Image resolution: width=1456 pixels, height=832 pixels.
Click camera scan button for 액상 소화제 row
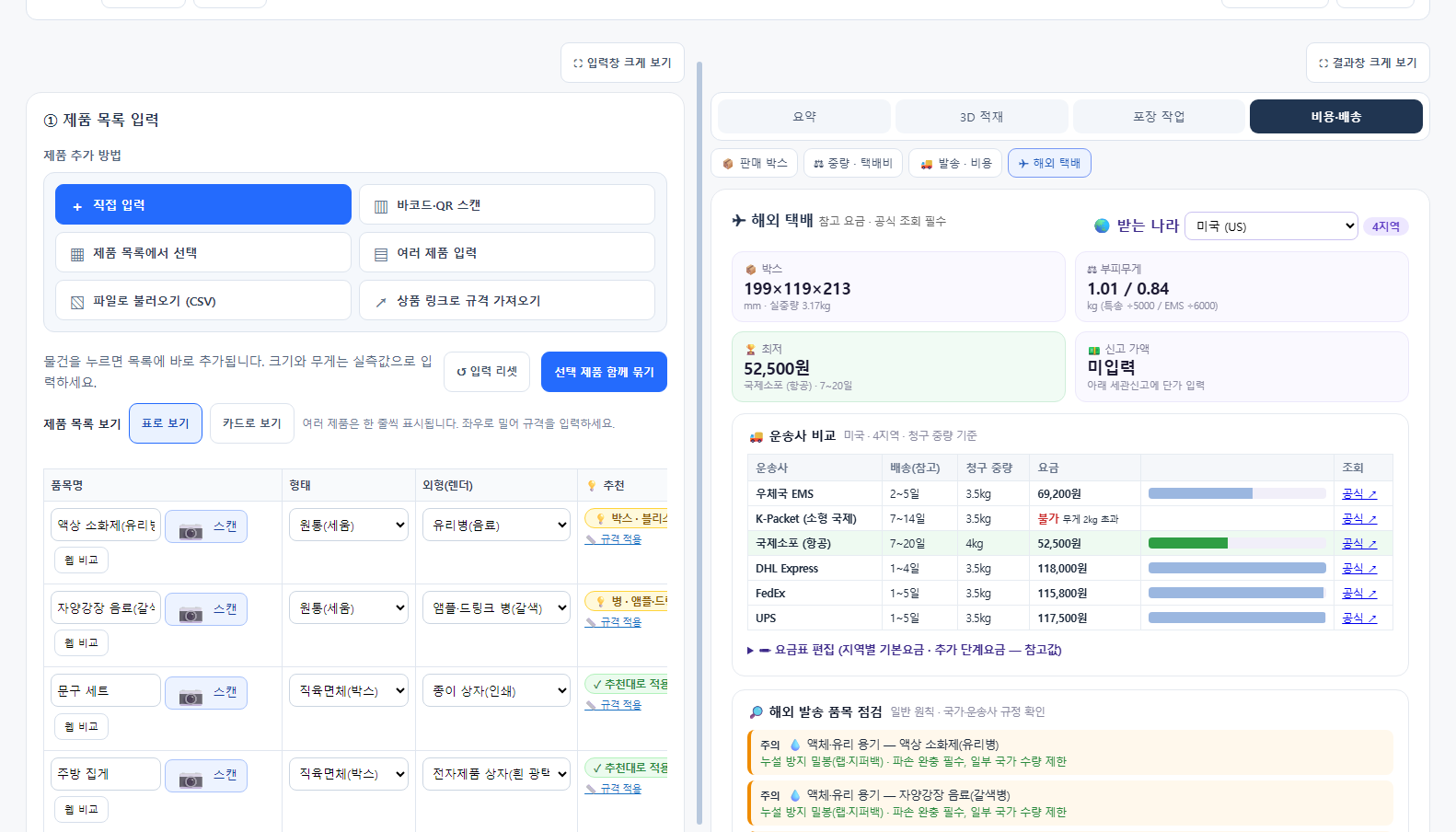[x=206, y=526]
